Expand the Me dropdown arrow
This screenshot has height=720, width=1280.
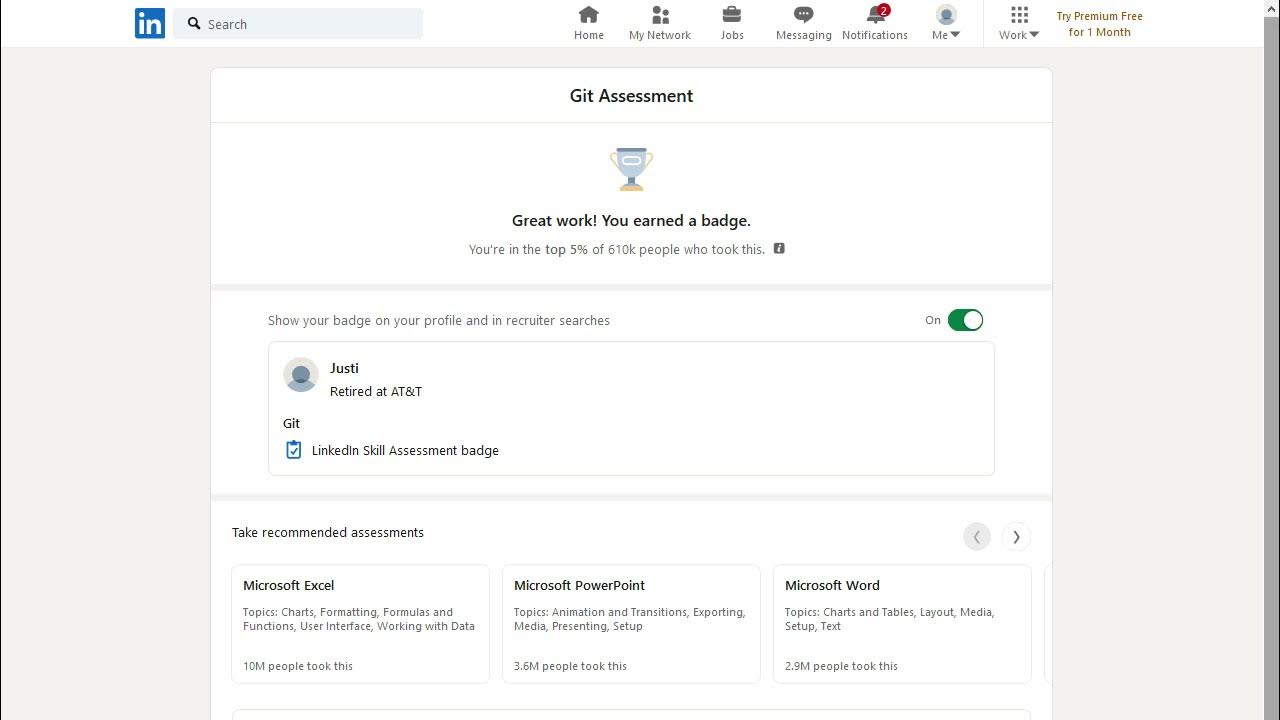(955, 35)
